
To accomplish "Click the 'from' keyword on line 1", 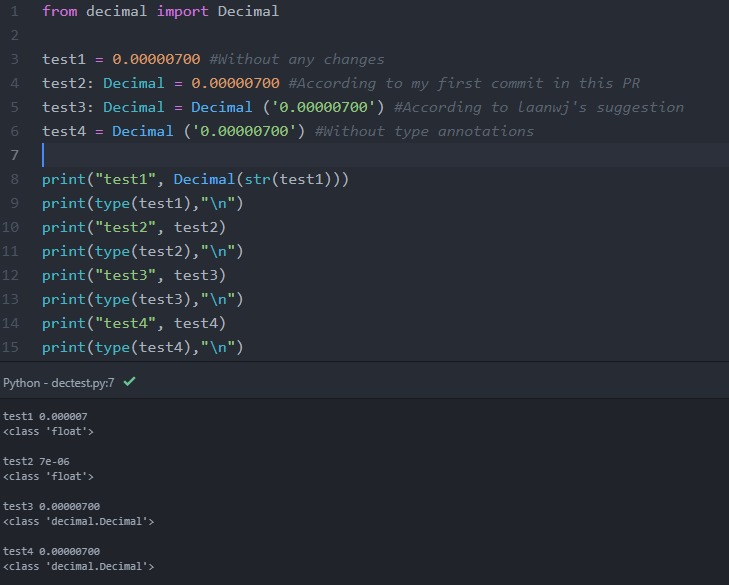I will pos(60,11).
